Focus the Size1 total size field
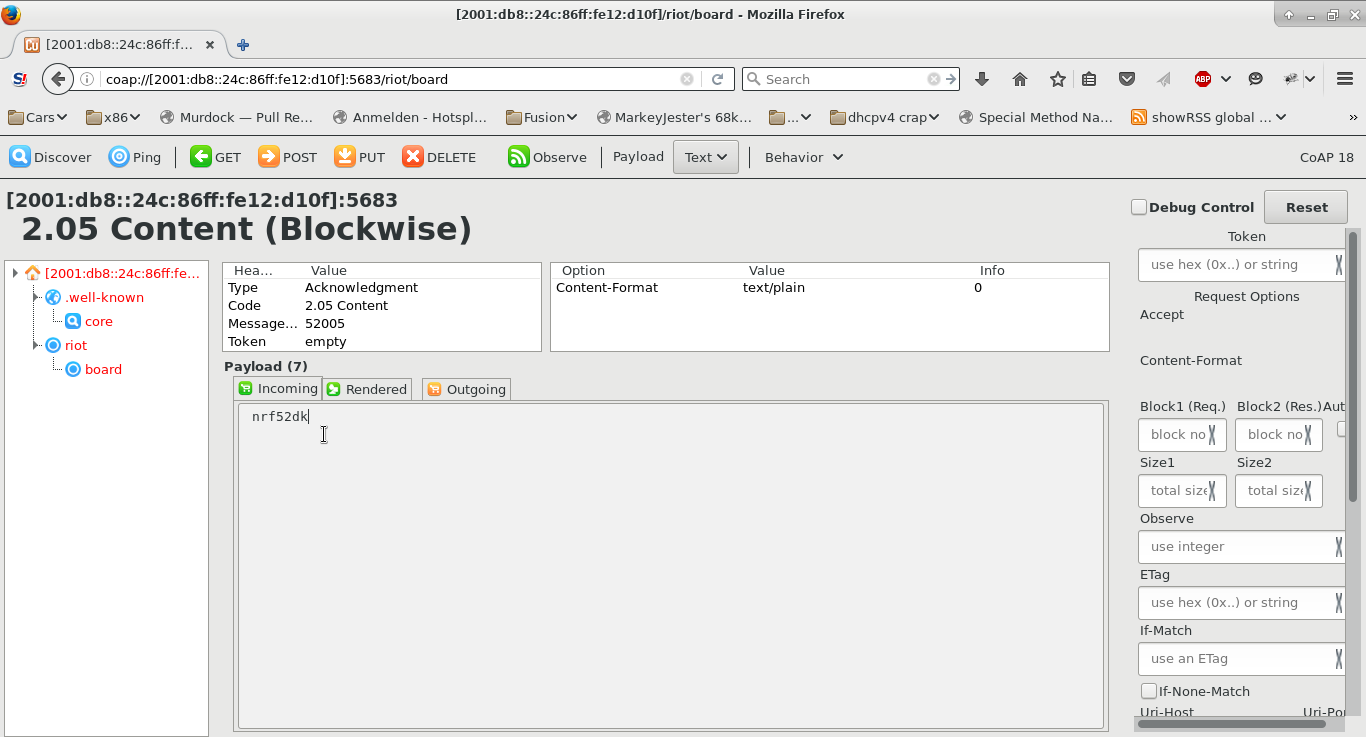The height and width of the screenshot is (737, 1366). tap(1182, 491)
